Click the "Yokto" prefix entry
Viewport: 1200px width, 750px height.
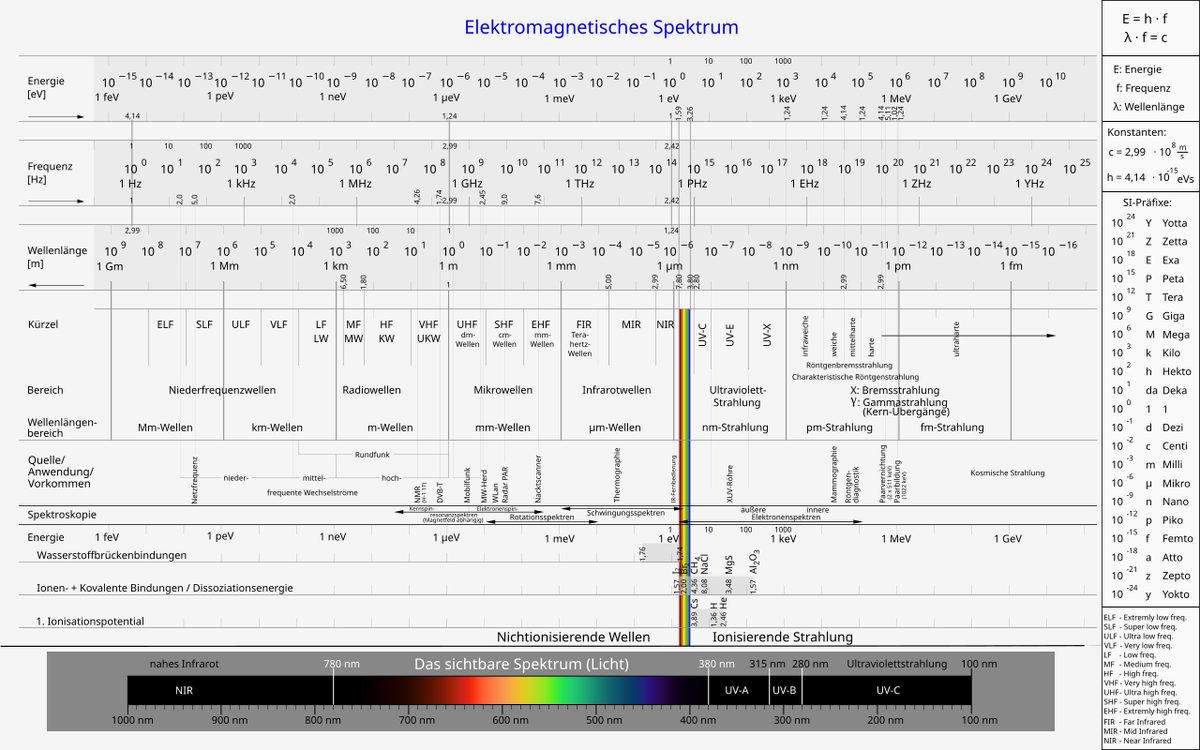1174,594
